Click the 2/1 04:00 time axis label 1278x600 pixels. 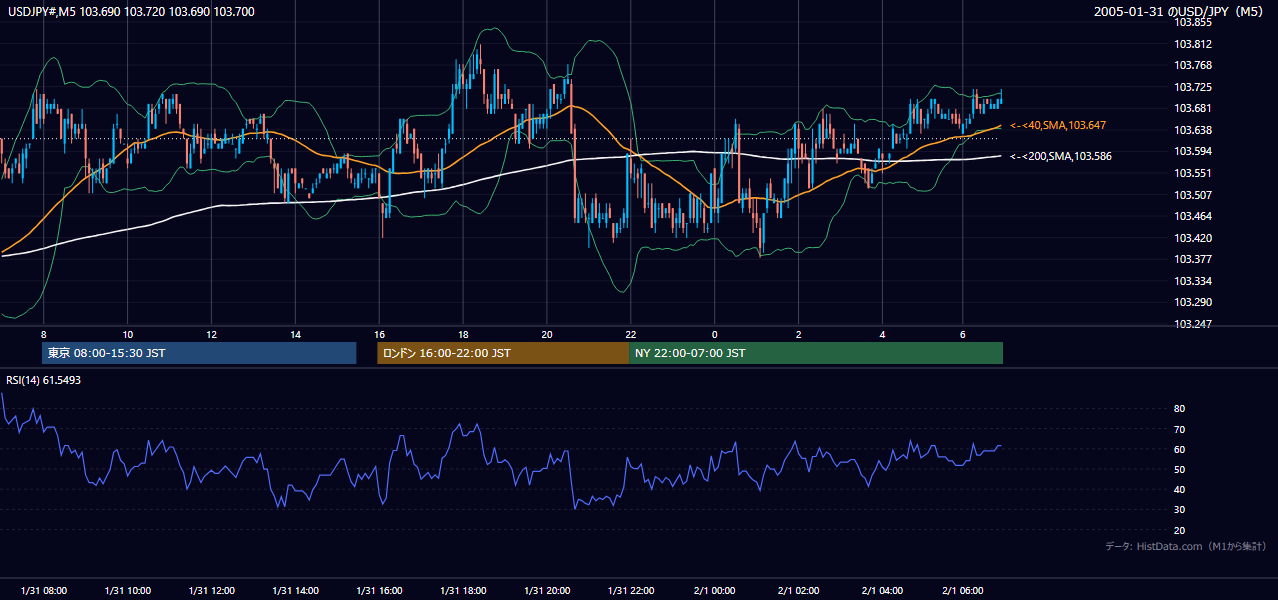pyautogui.click(x=883, y=590)
